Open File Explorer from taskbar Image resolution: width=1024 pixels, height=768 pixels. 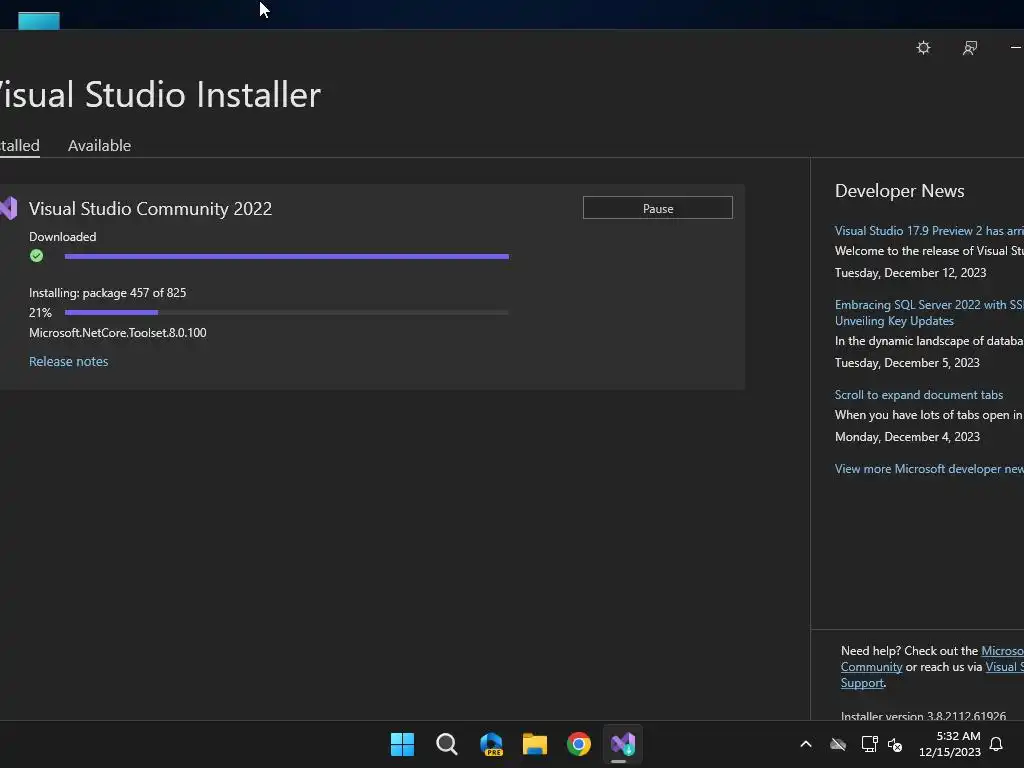[535, 744]
